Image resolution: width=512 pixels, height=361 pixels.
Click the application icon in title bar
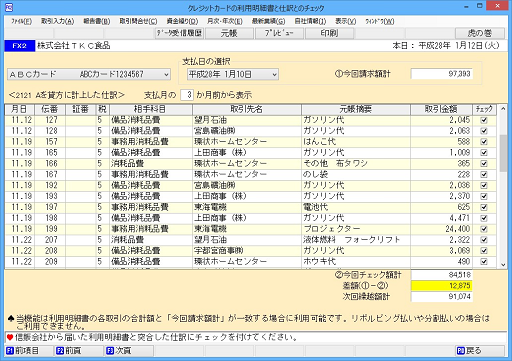[9, 7]
